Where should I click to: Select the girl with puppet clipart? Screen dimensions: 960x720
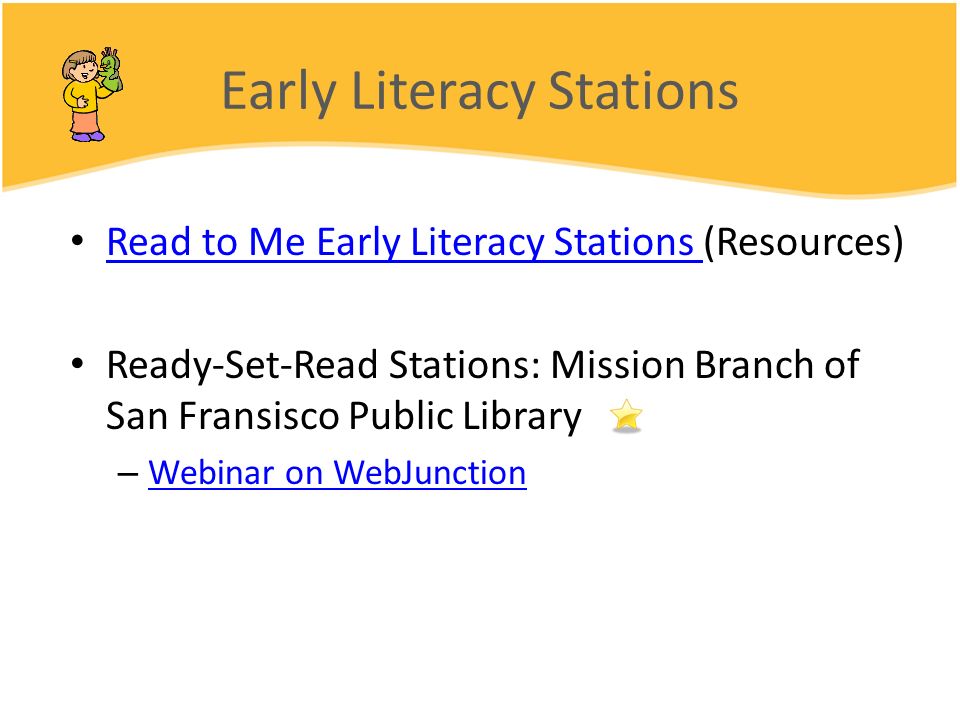(92, 95)
